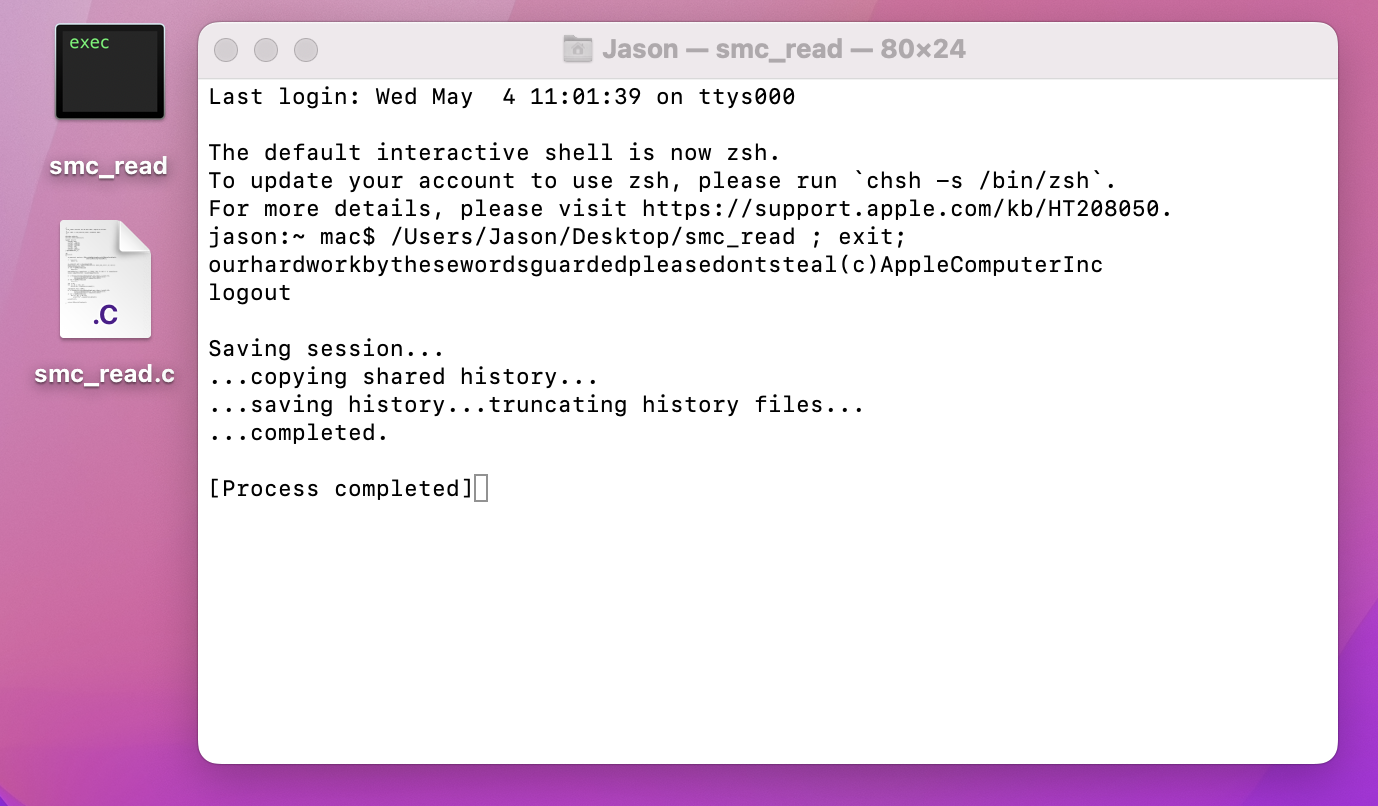Minimize the Terminal window
Image resolution: width=1378 pixels, height=806 pixels.
click(x=266, y=50)
